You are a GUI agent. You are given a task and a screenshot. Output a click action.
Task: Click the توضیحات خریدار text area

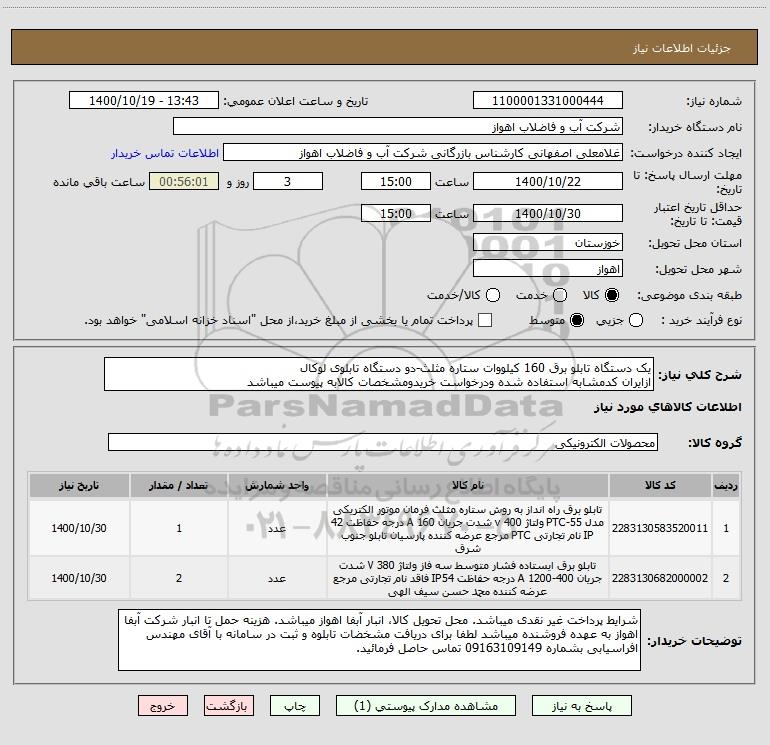point(379,640)
